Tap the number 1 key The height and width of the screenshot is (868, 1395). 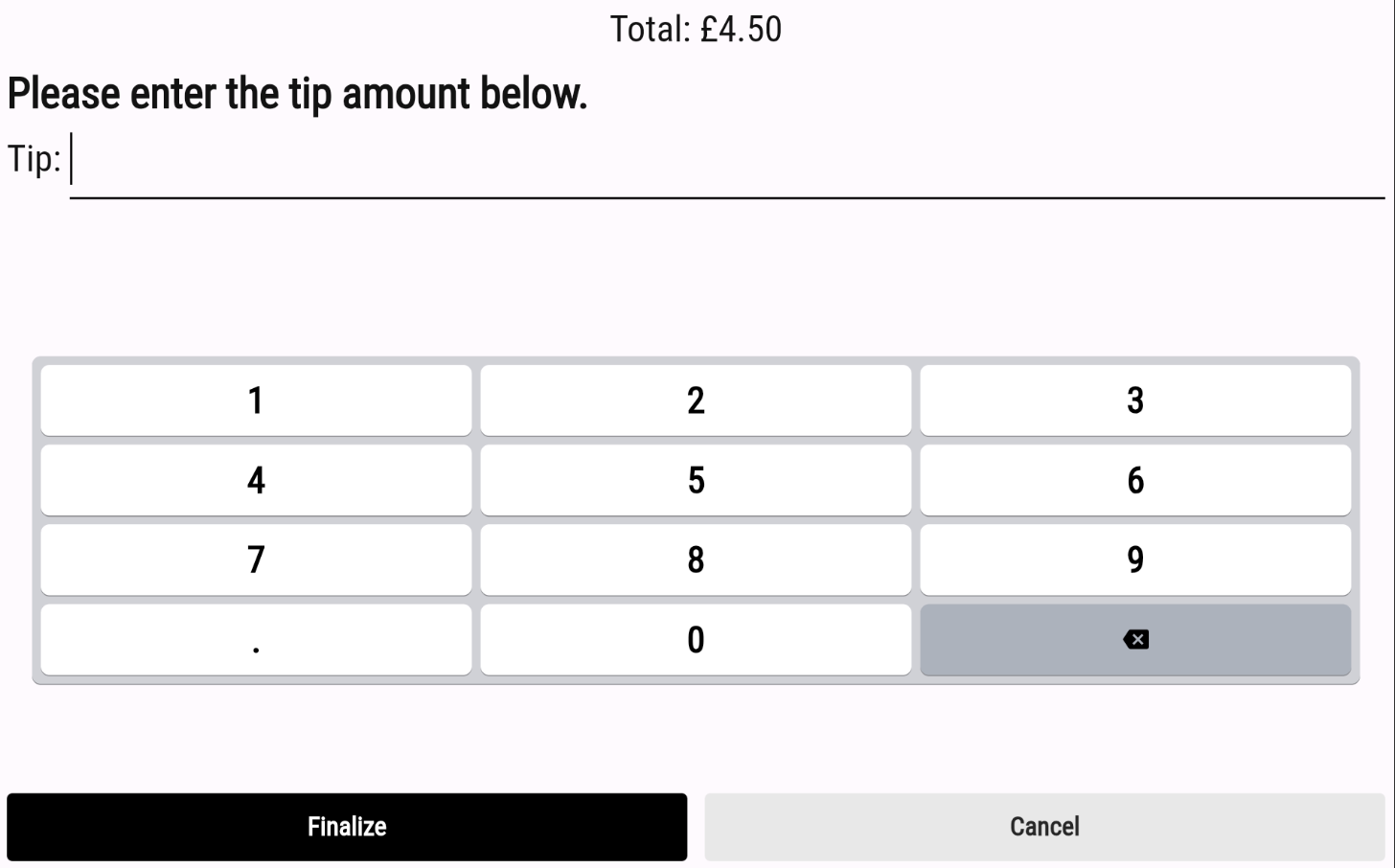coord(256,400)
